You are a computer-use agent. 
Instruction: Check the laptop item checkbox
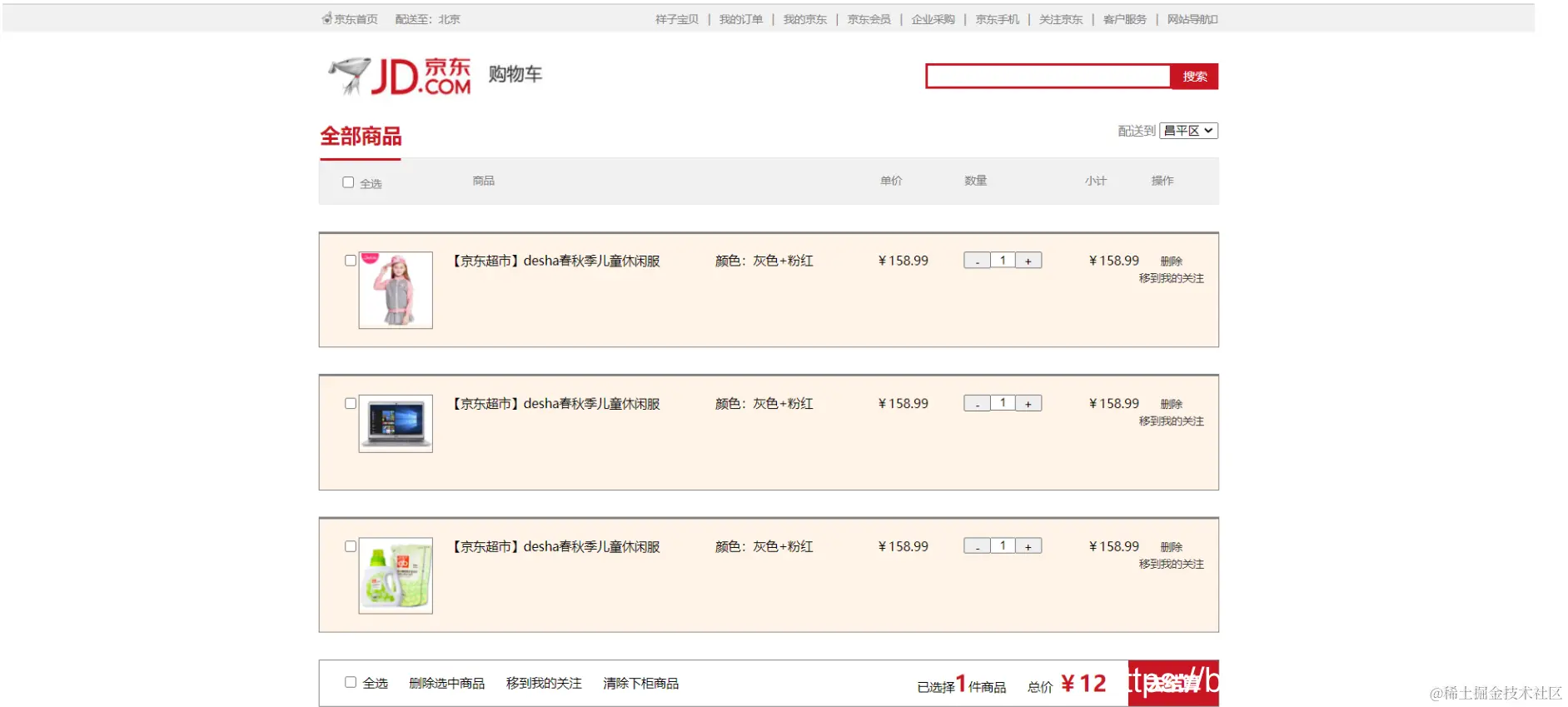click(x=351, y=403)
